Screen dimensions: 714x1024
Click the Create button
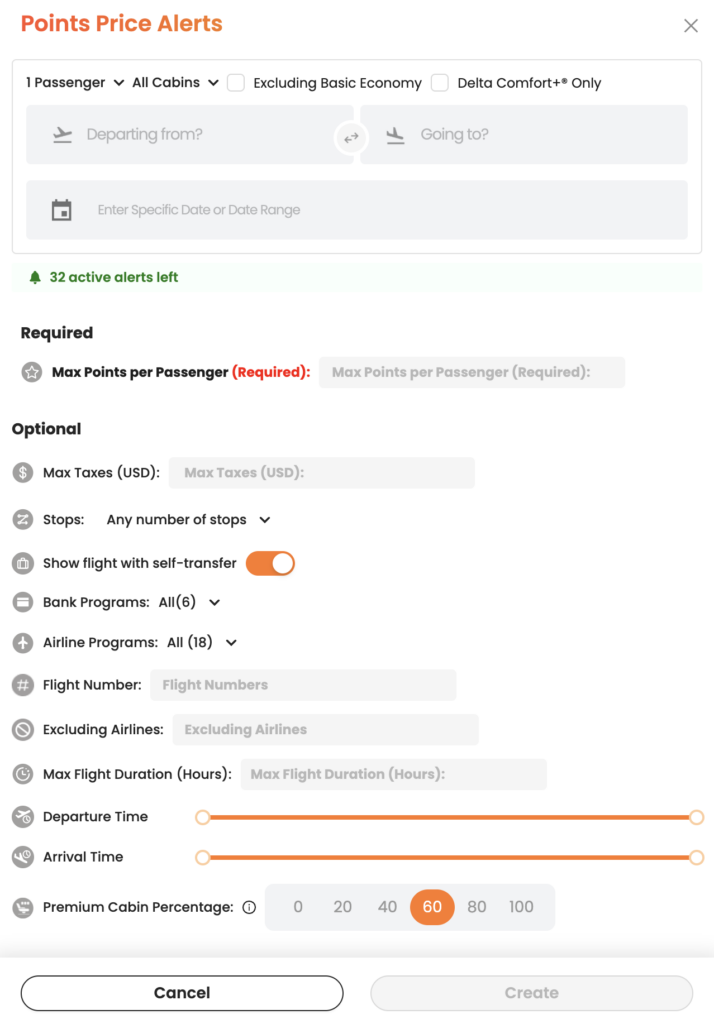pos(532,993)
